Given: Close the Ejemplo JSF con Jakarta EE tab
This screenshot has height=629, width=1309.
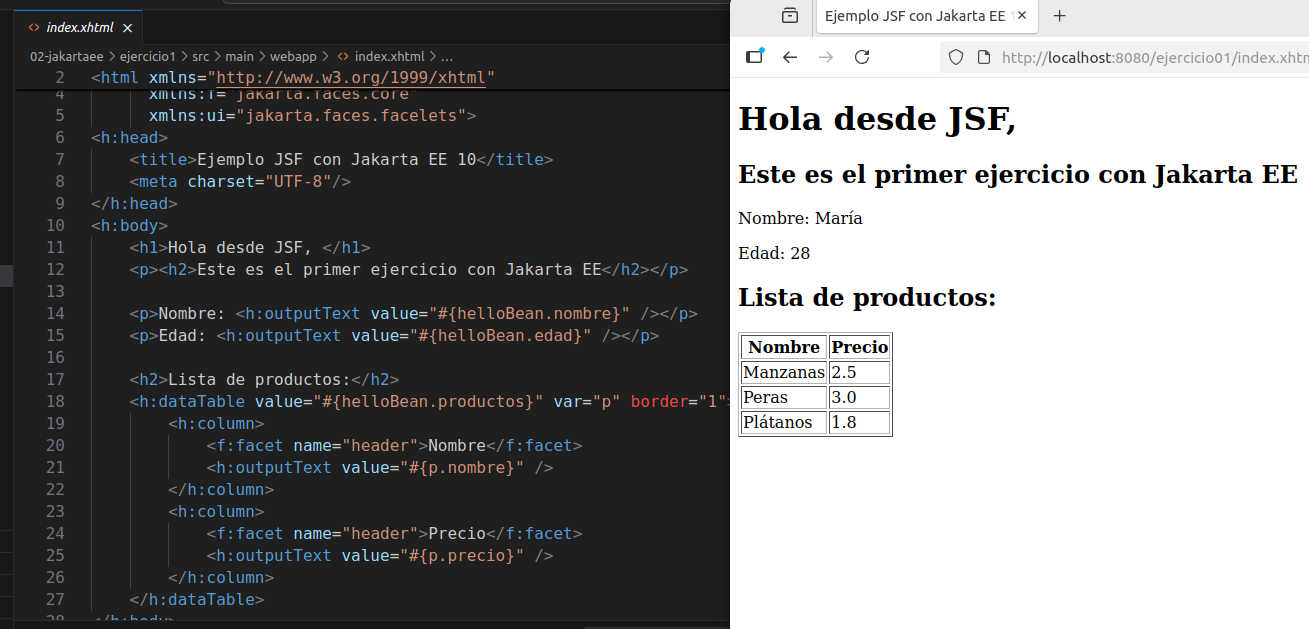Looking at the screenshot, I should point(1020,16).
